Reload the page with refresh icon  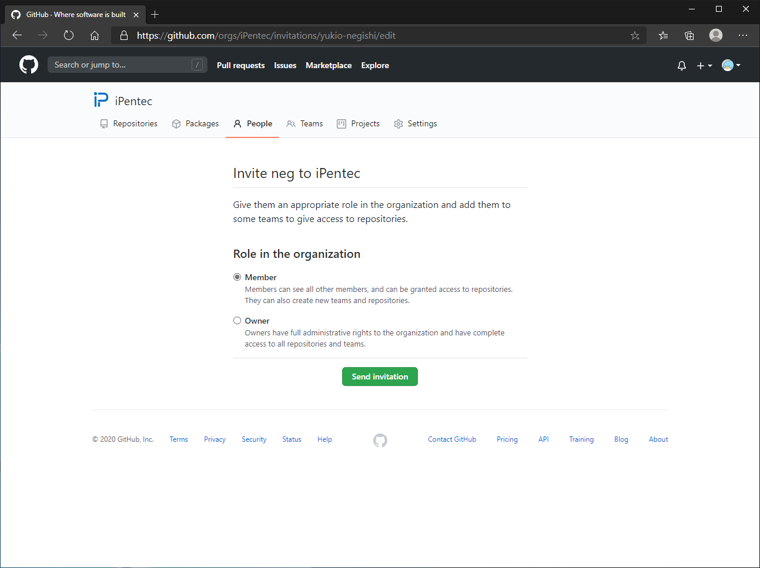69,35
